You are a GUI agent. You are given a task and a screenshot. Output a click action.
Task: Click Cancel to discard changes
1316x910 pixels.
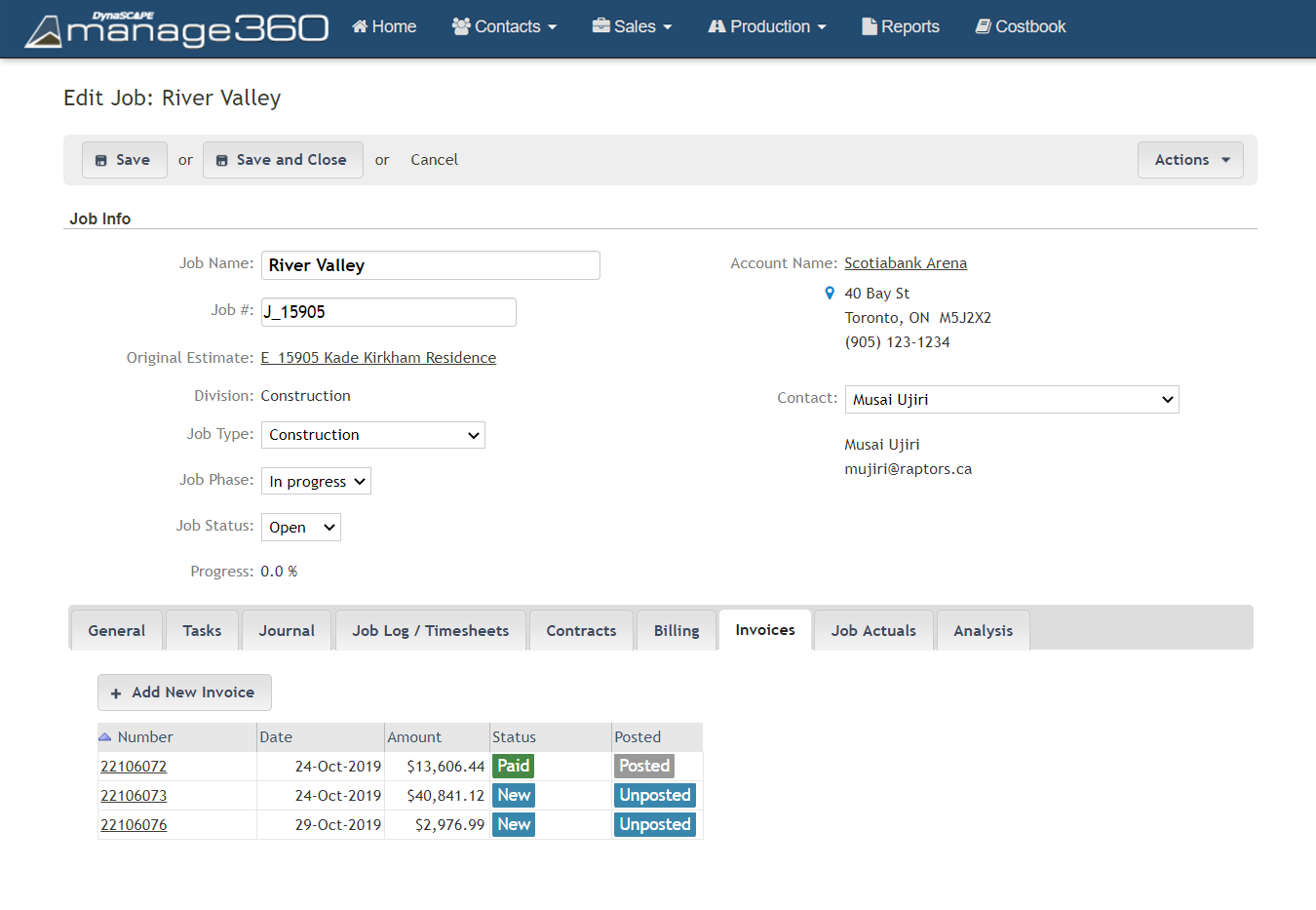(x=434, y=160)
